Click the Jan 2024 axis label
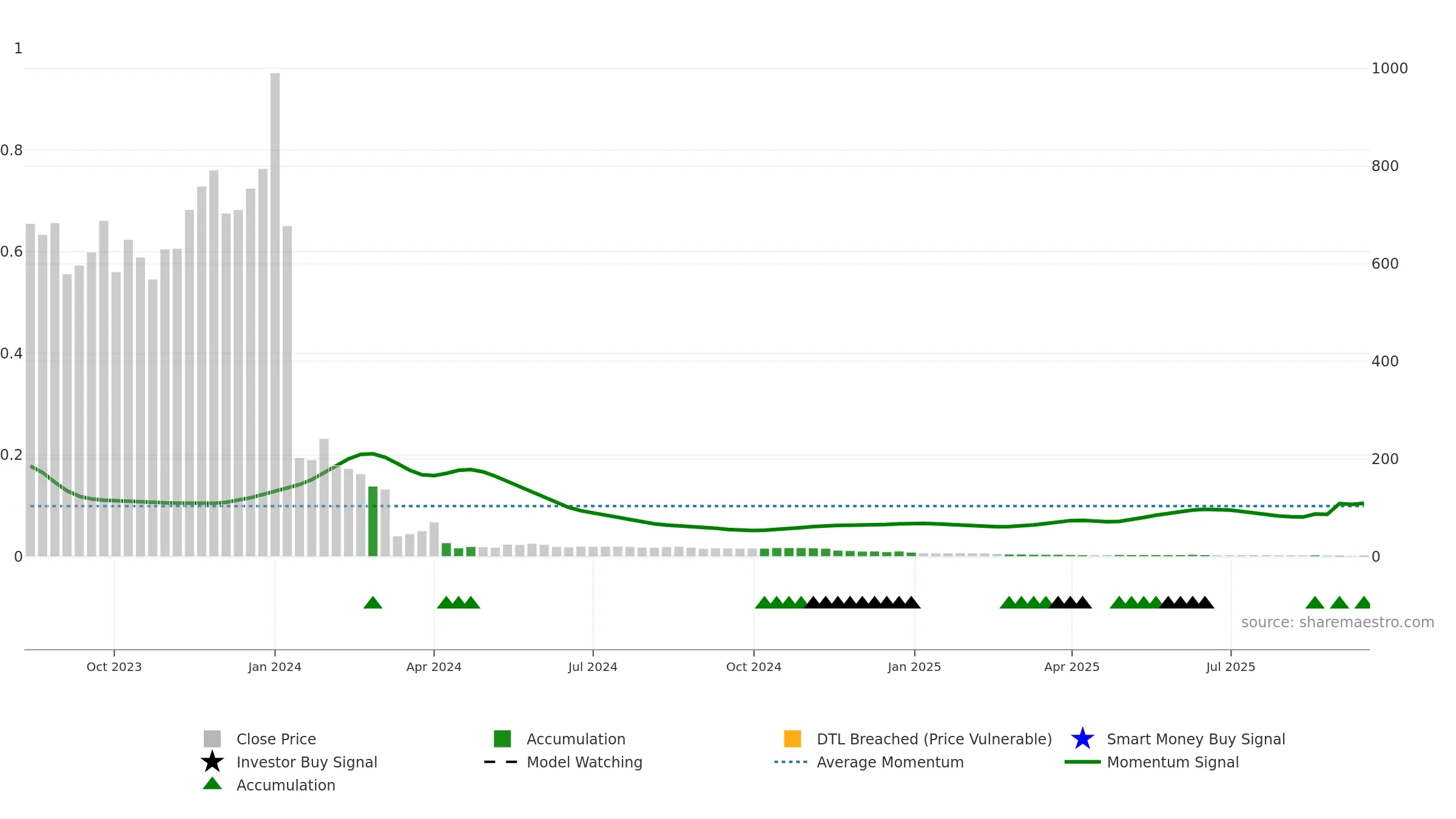This screenshot has height=819, width=1456. pyautogui.click(x=275, y=667)
